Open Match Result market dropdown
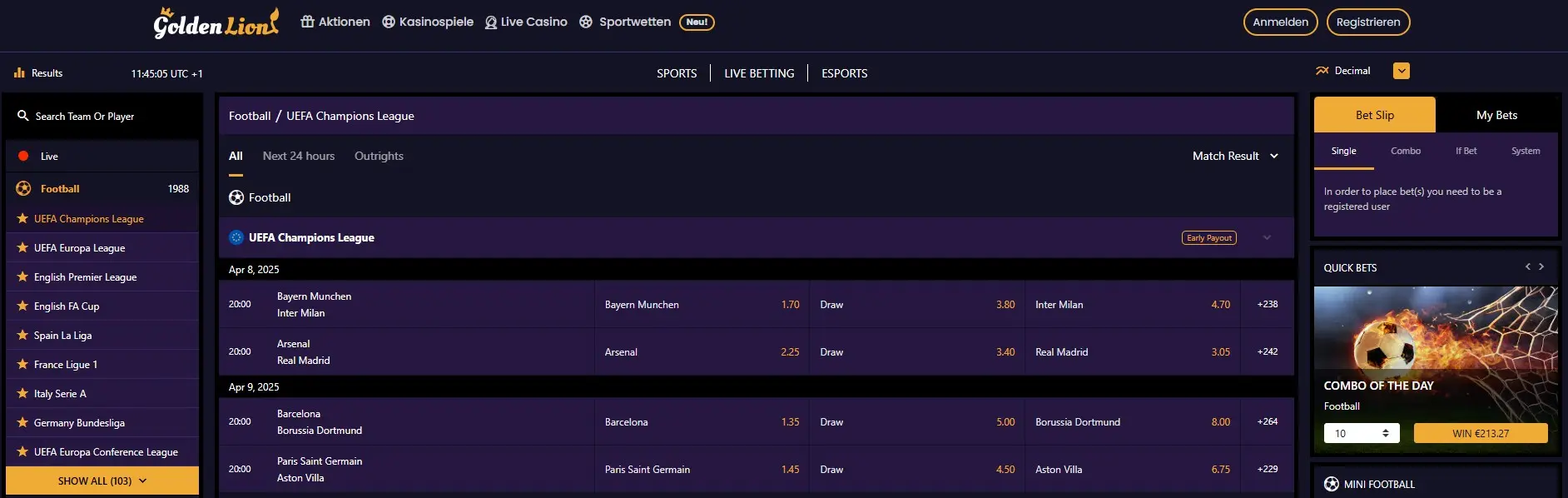Screen dimensions: 1568x498 point(1235,156)
